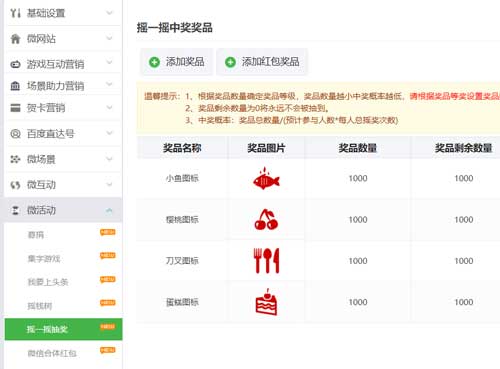Click the second tip line about 奖品剩余数量为0
This screenshot has width=500, height=369.
[x=257, y=108]
